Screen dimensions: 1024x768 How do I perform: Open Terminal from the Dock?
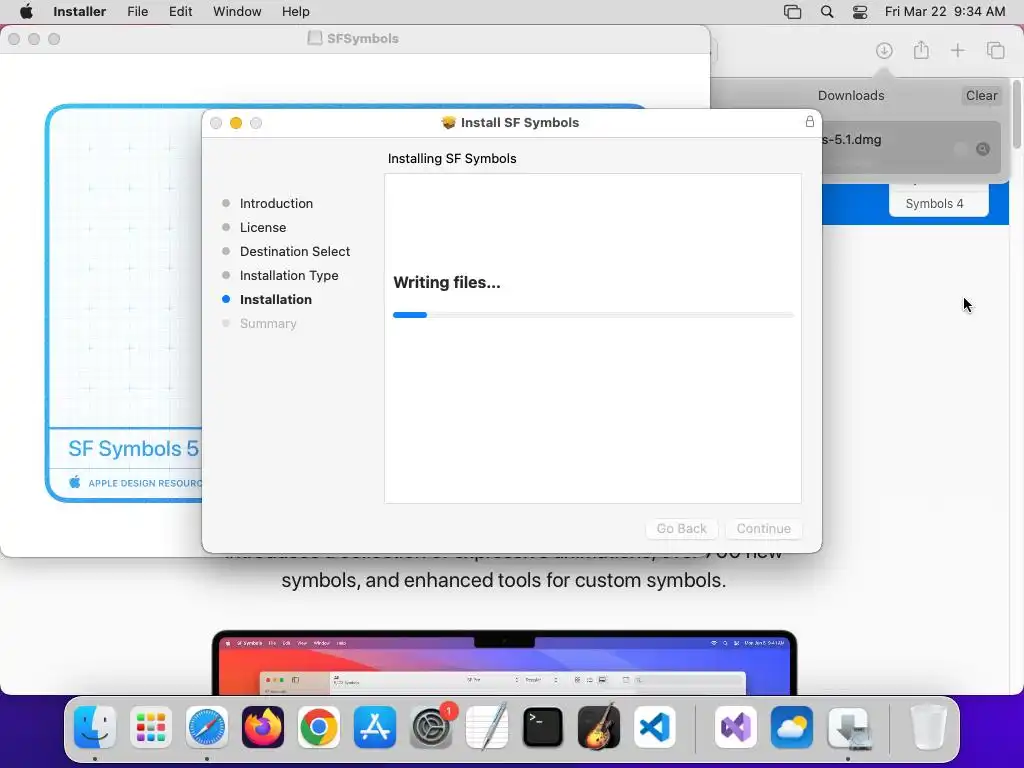543,727
